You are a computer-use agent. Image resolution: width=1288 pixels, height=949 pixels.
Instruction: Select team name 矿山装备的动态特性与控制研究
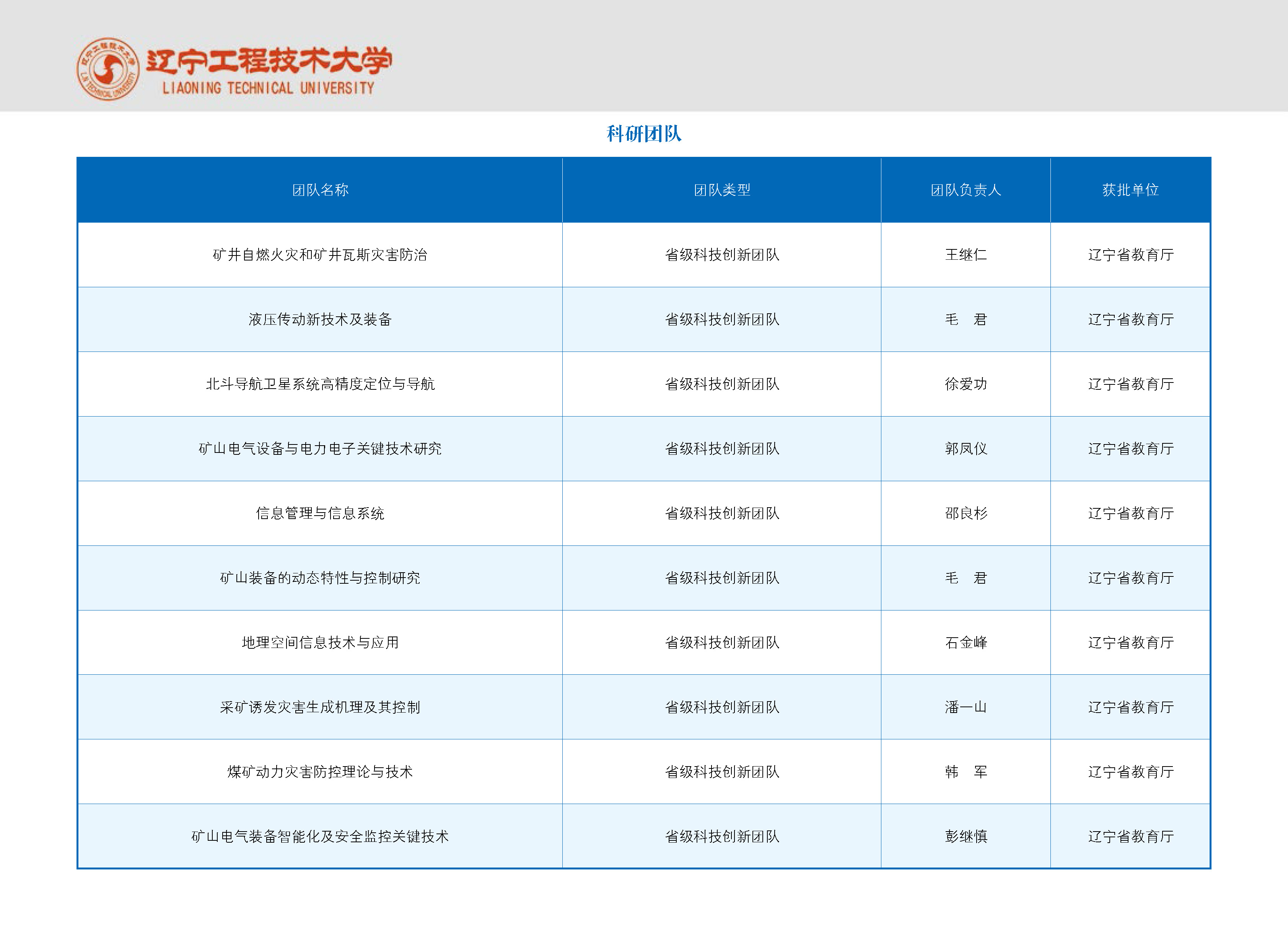(x=320, y=578)
